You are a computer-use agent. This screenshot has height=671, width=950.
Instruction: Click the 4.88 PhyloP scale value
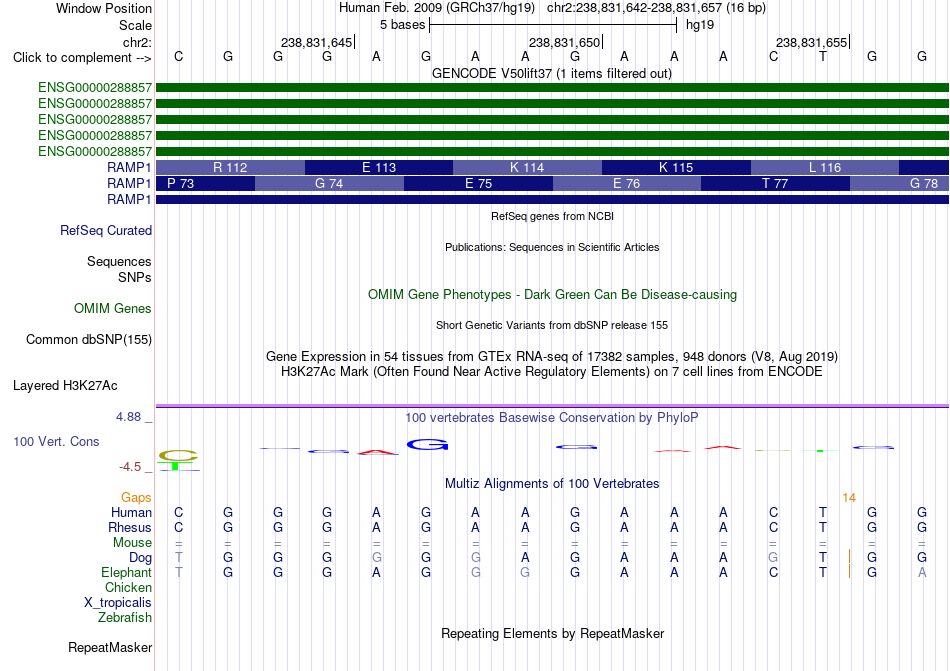pyautogui.click(x=128, y=417)
